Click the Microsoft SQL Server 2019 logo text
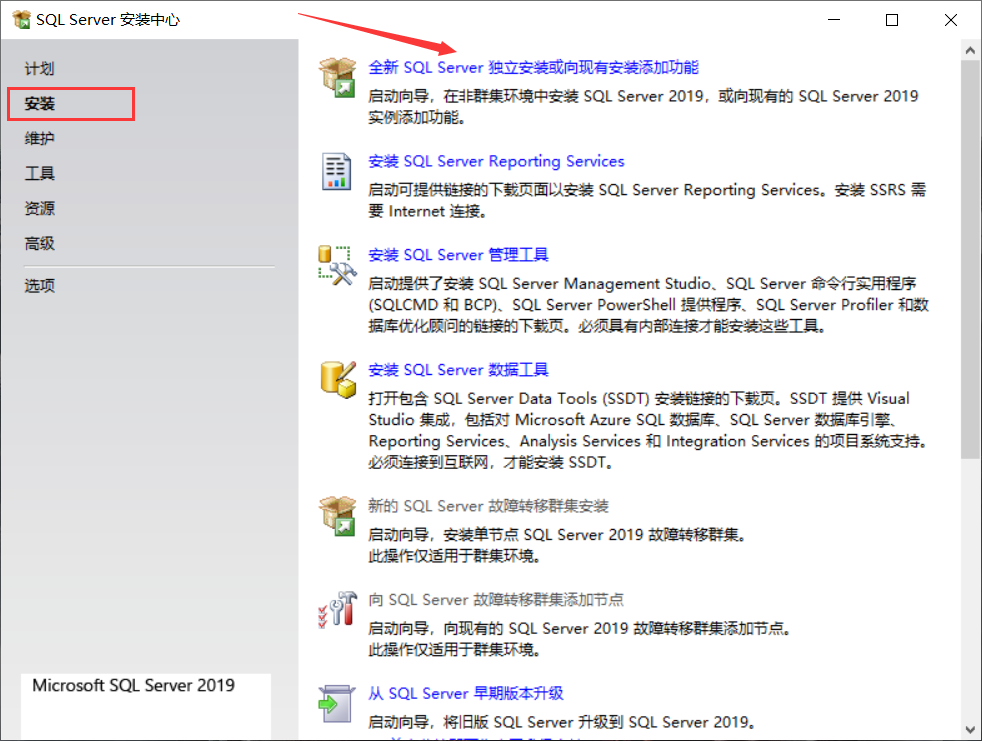 [x=133, y=685]
